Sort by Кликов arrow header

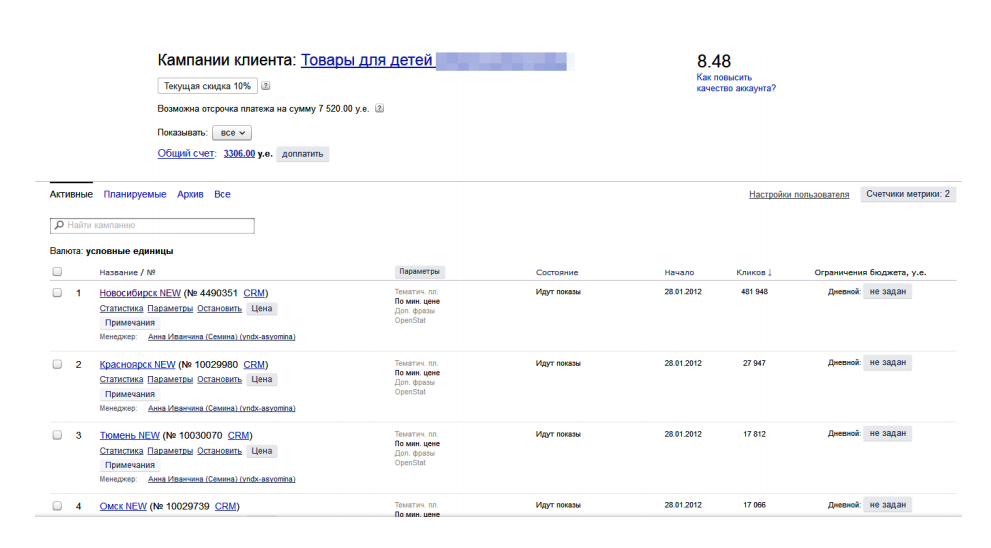point(754,272)
